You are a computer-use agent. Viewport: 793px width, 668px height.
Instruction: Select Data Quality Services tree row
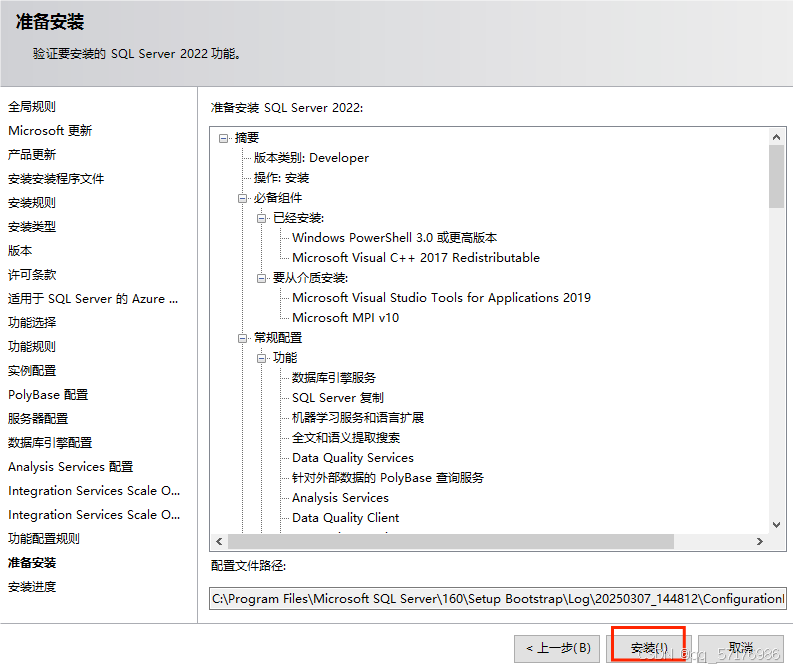pyautogui.click(x=353, y=458)
